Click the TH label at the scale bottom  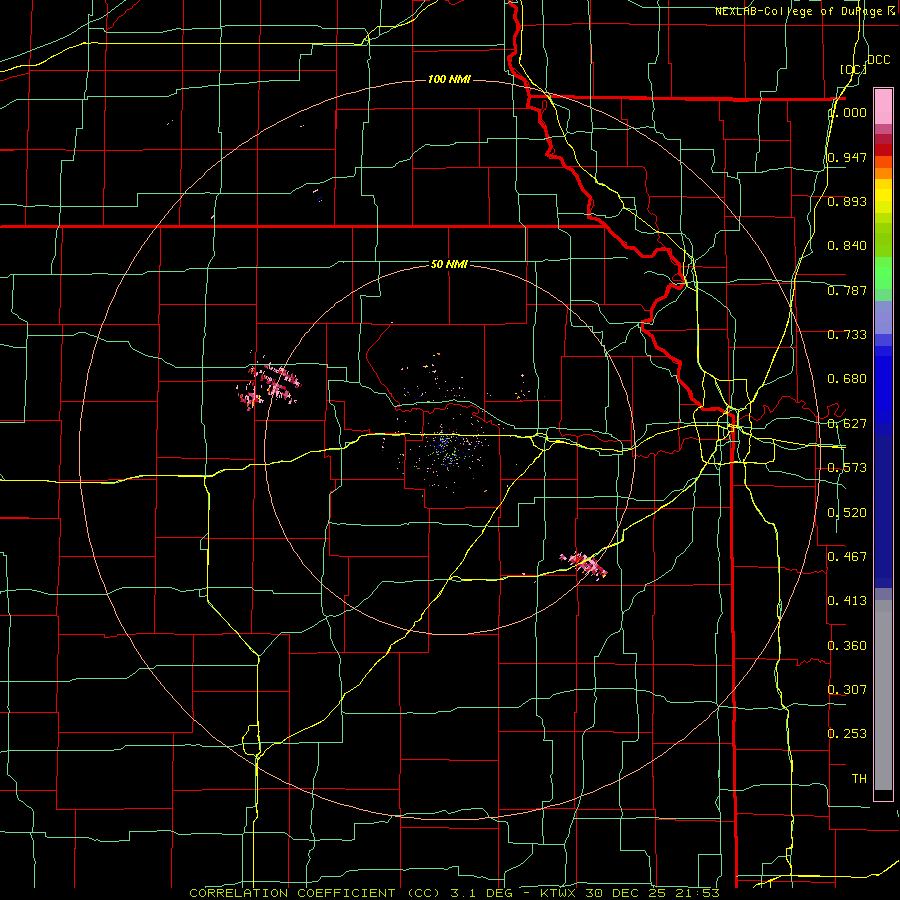(x=859, y=779)
